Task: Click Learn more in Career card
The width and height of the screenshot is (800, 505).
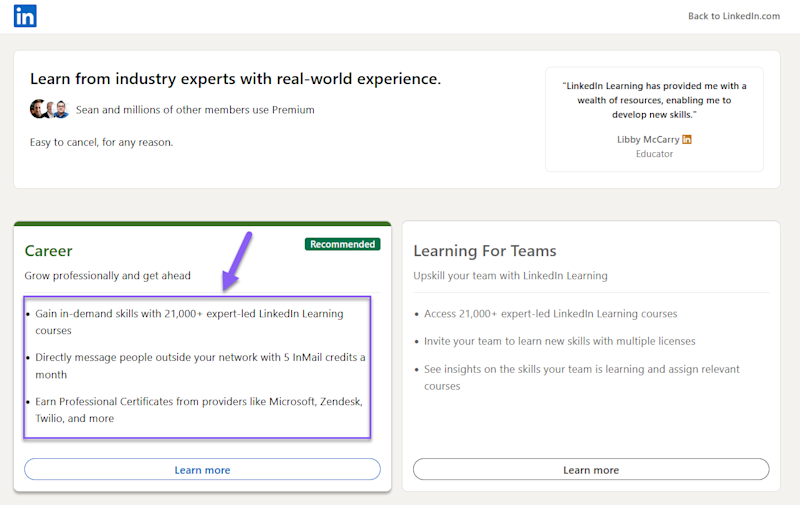Action: pyautogui.click(x=202, y=469)
